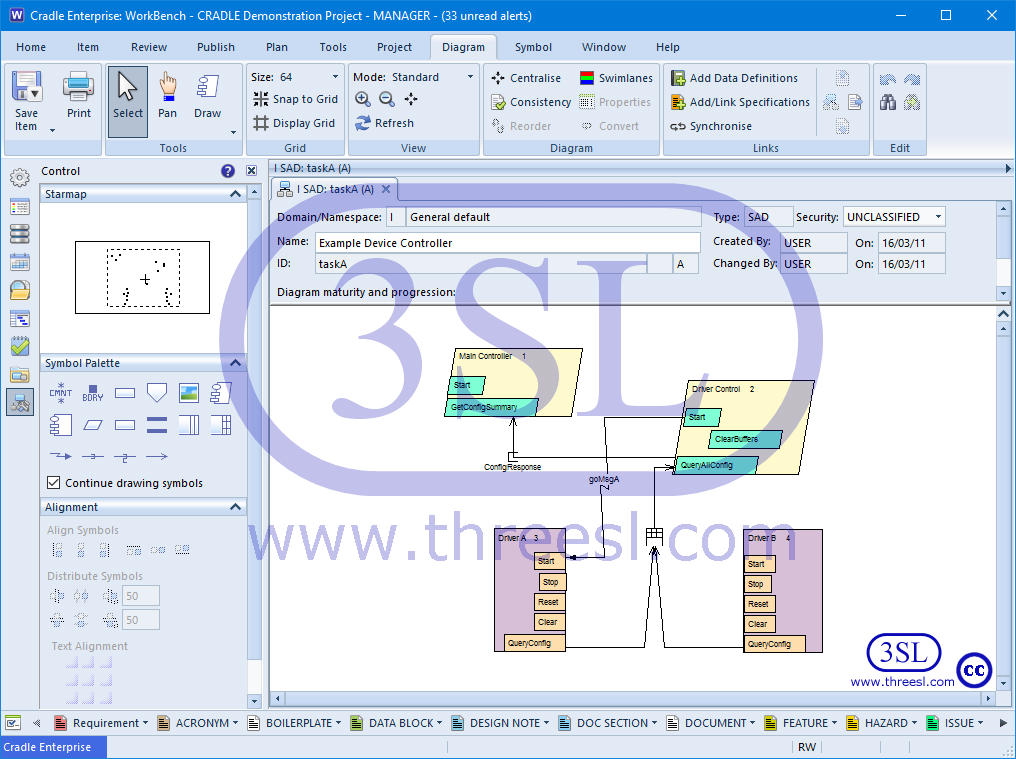The height and width of the screenshot is (759, 1016).
Task: Open the Security UNCLASSIFIED dropdown
Action: 937,216
